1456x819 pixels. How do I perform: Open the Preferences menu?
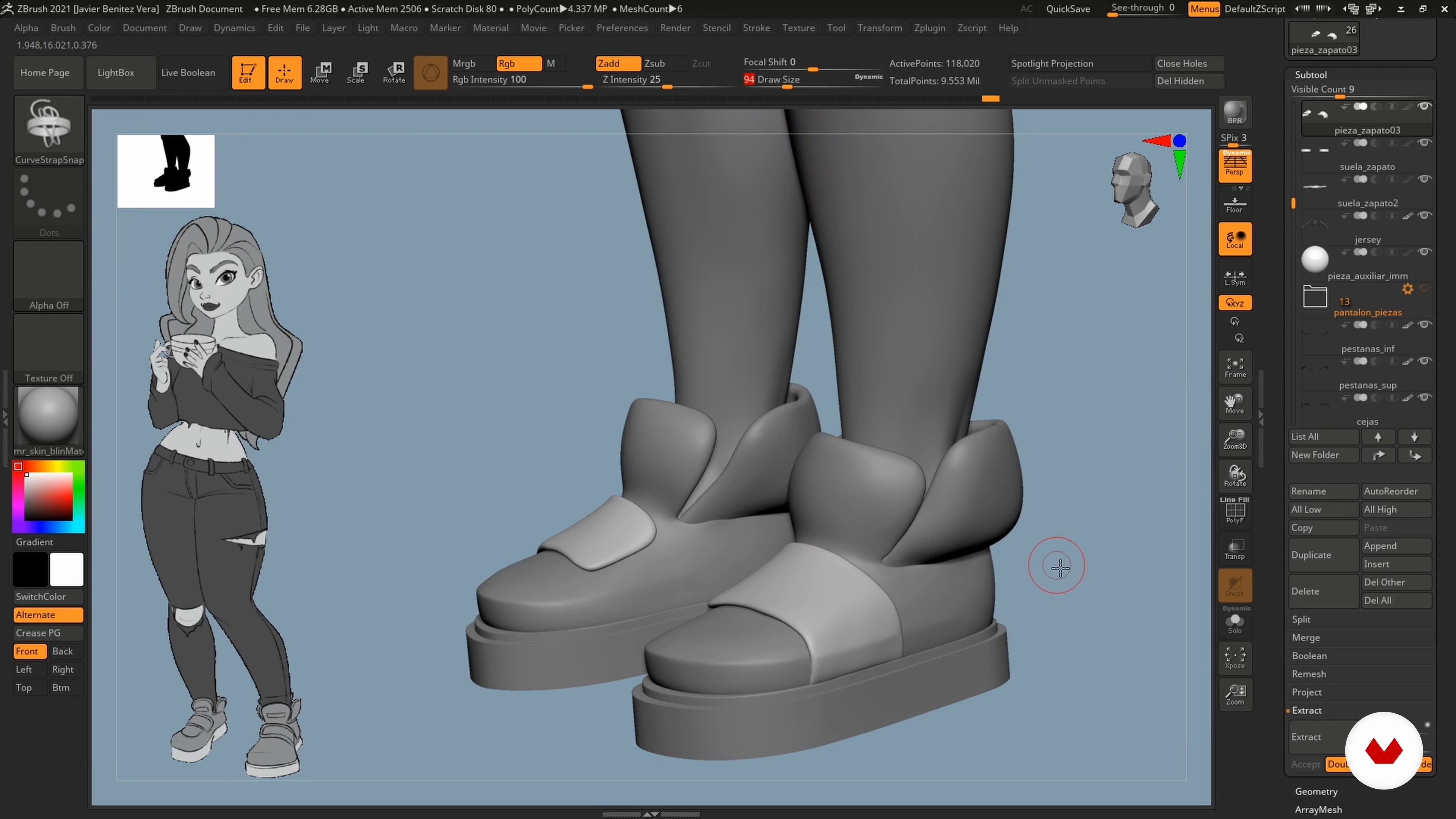tap(622, 28)
